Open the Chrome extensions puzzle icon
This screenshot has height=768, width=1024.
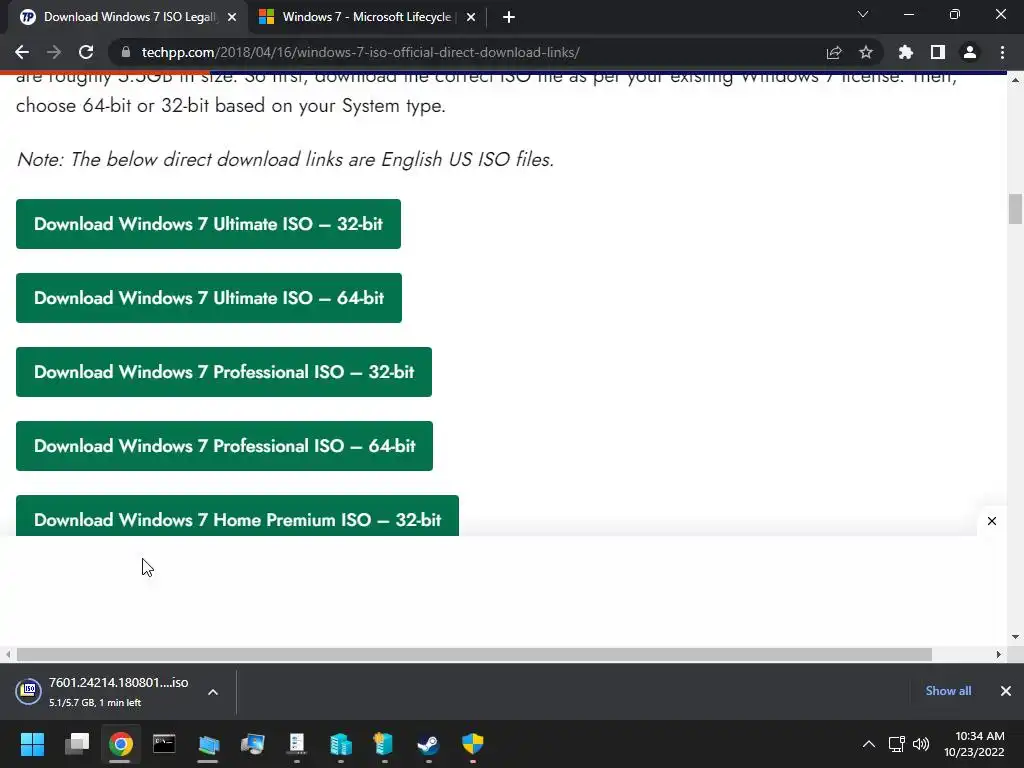906,52
